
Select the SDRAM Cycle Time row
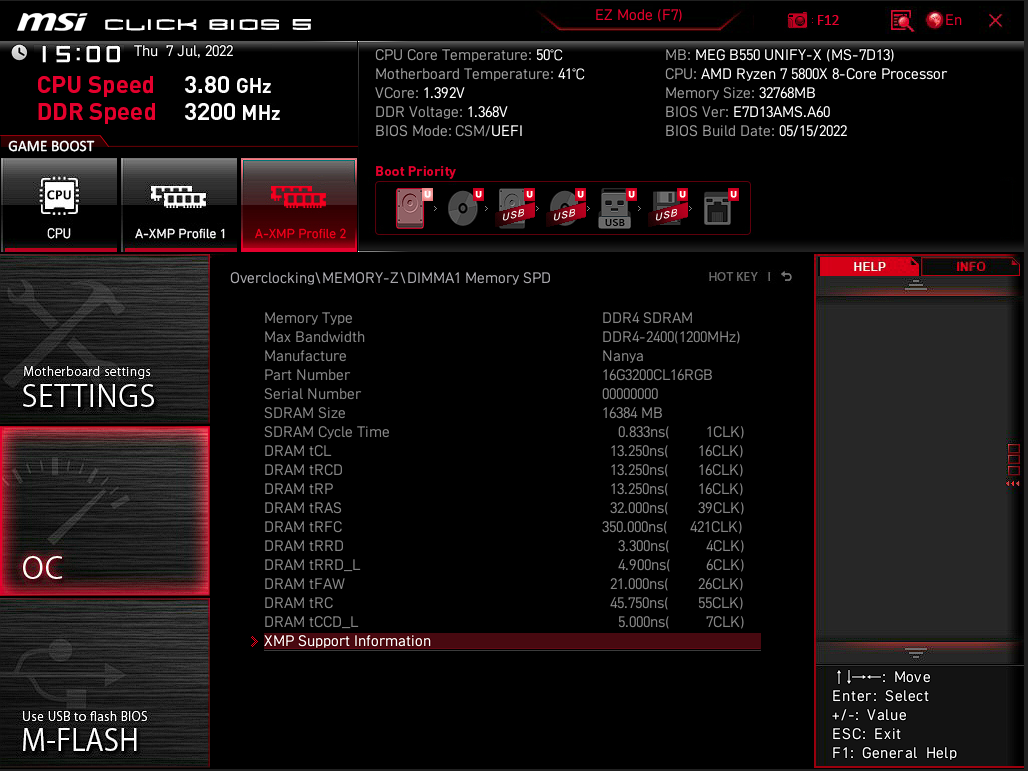[x=512, y=432]
